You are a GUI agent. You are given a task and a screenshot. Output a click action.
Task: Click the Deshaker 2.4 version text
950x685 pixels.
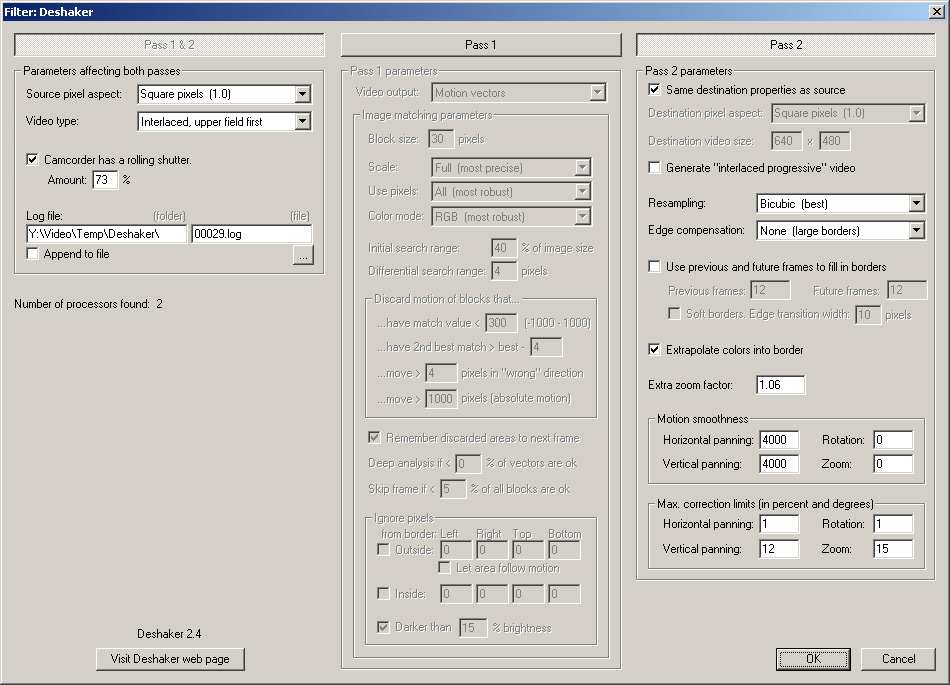[169, 634]
